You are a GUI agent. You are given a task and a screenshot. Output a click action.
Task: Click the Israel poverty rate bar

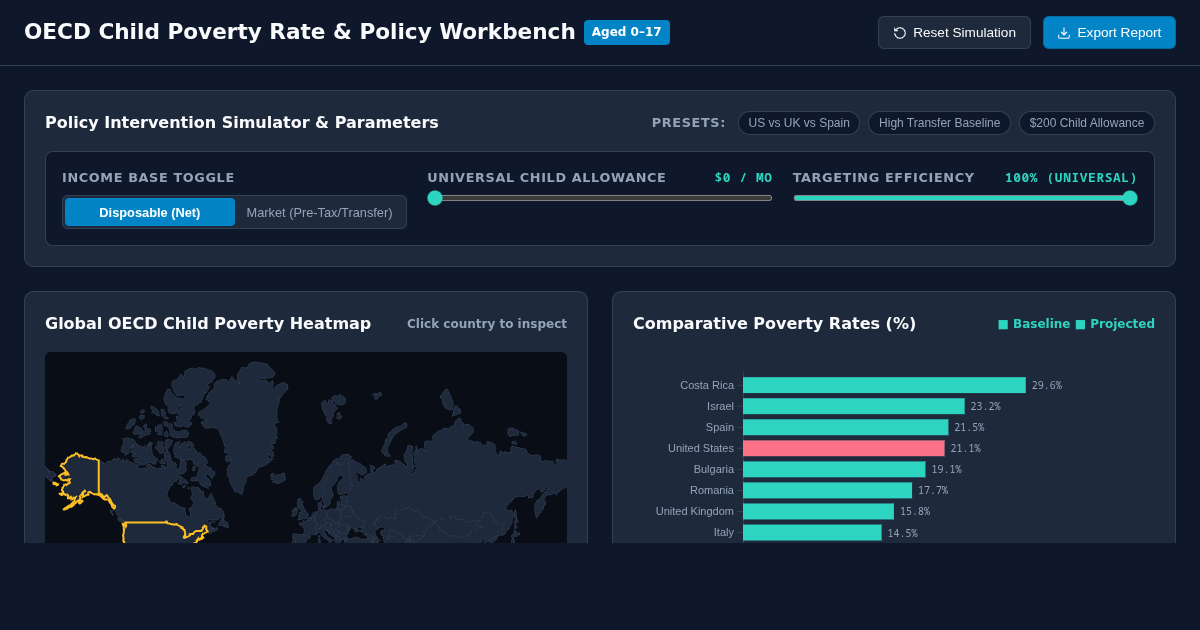pyautogui.click(x=854, y=406)
